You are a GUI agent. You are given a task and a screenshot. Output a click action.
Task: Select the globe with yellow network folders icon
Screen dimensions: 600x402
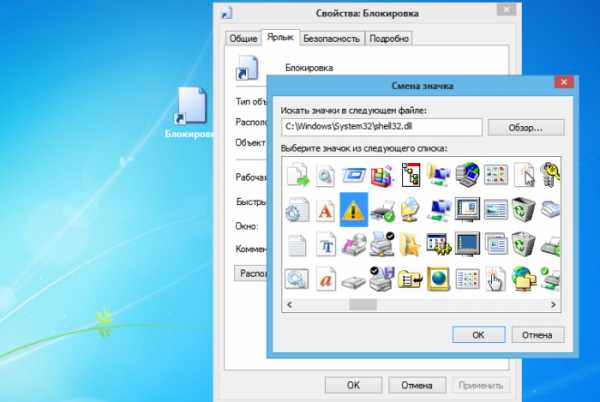pyautogui.click(x=524, y=278)
